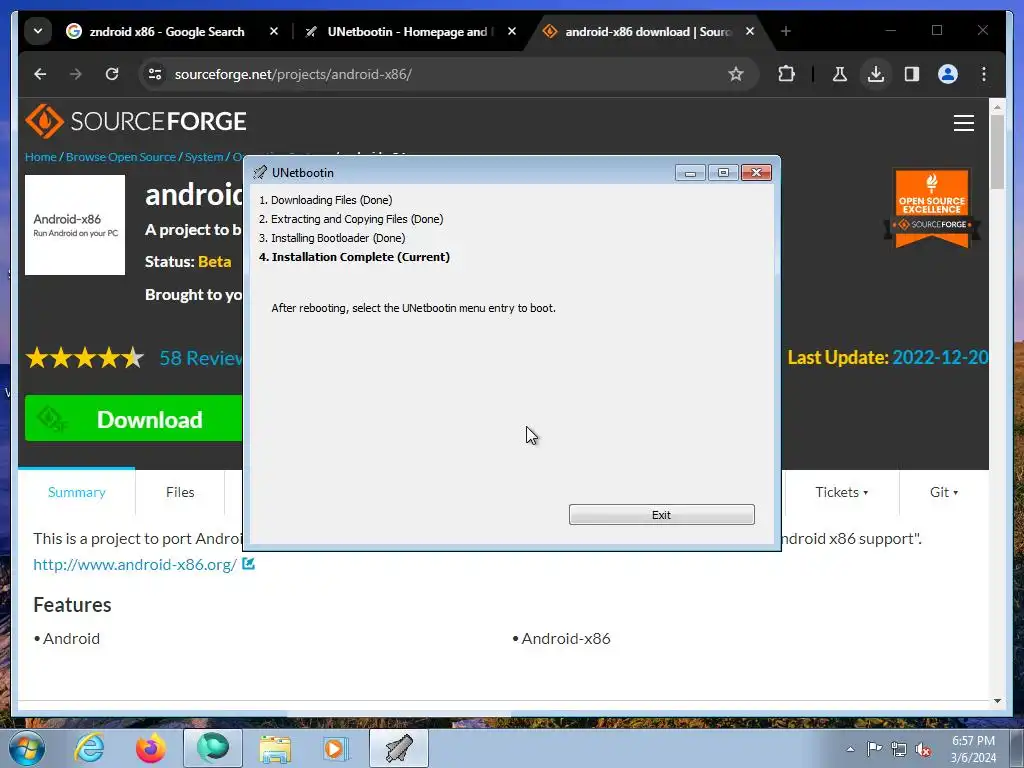Click the Last Update date 2022-12-20
The image size is (1024, 768).
pos(940,358)
